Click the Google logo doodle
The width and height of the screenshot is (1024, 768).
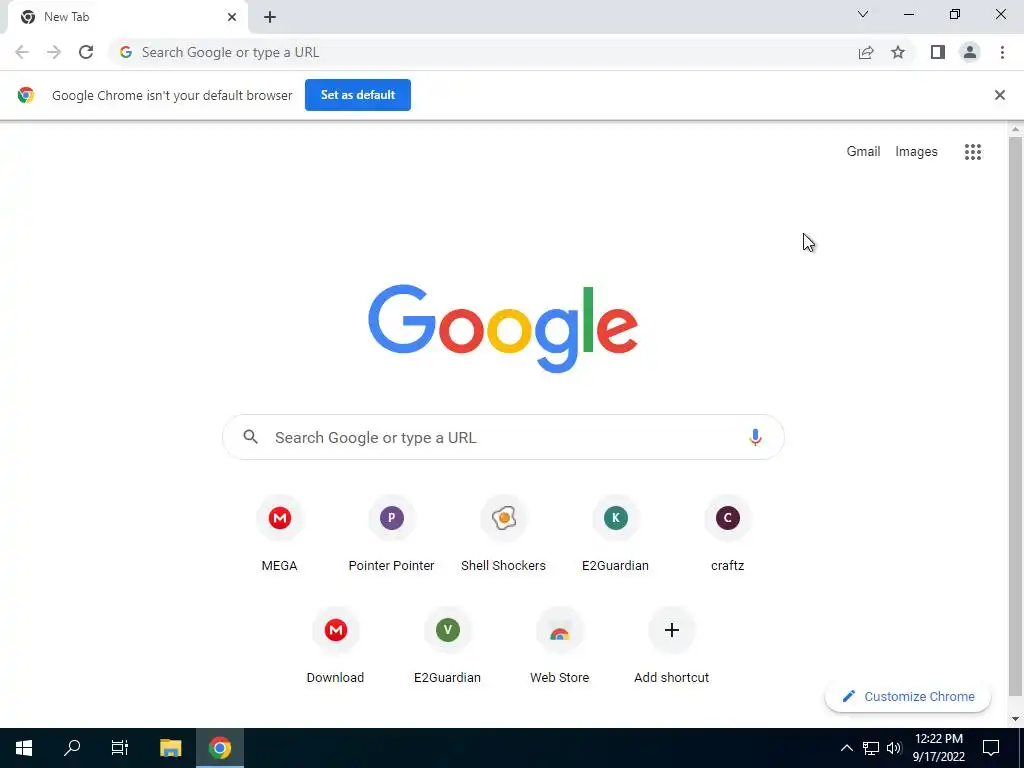[503, 328]
